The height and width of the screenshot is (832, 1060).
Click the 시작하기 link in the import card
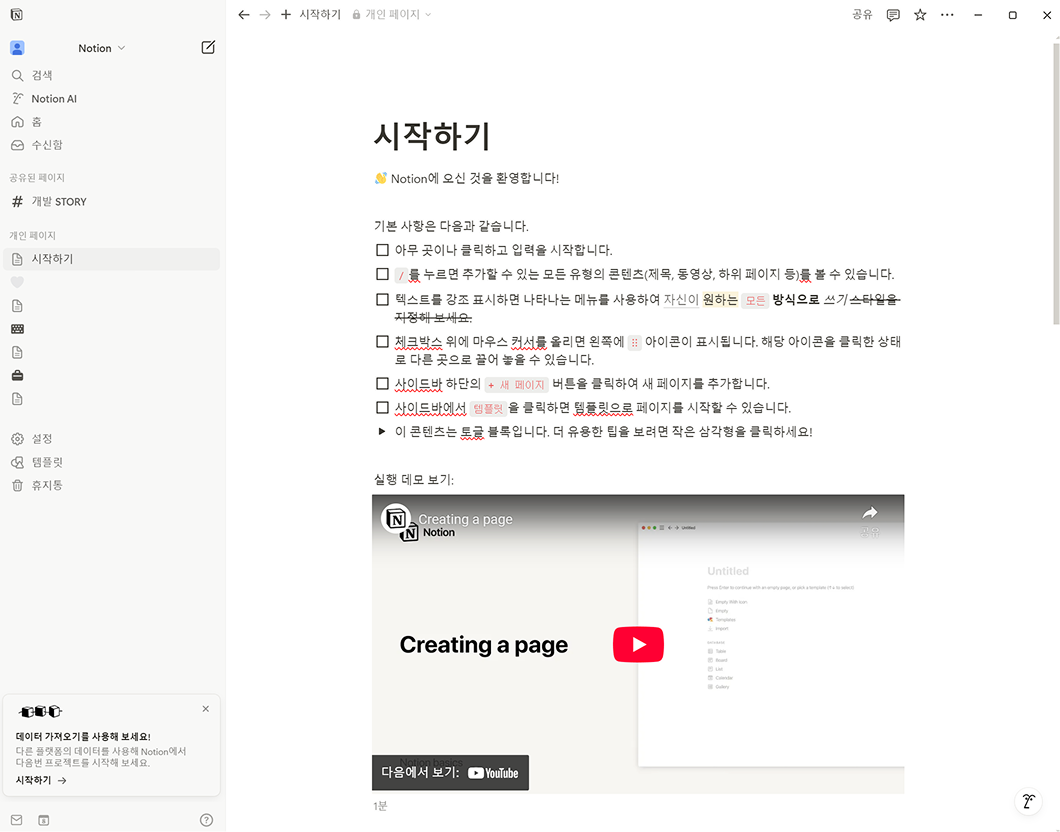coord(41,780)
